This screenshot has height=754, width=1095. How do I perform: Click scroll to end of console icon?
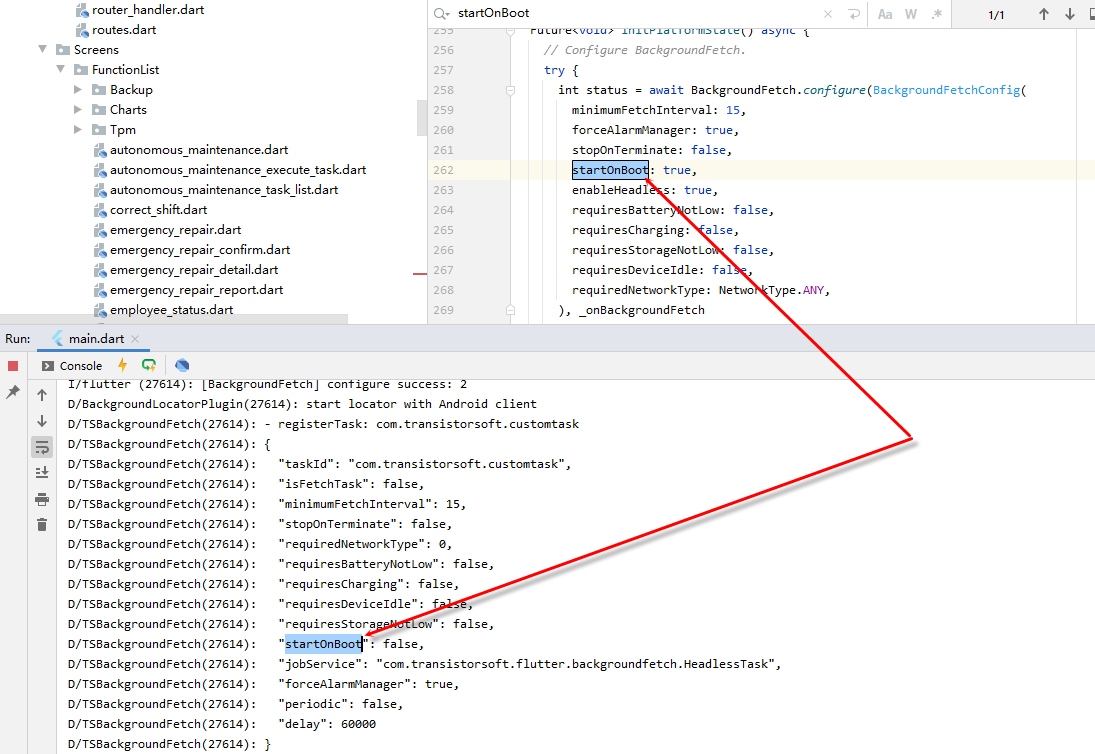[x=42, y=473]
